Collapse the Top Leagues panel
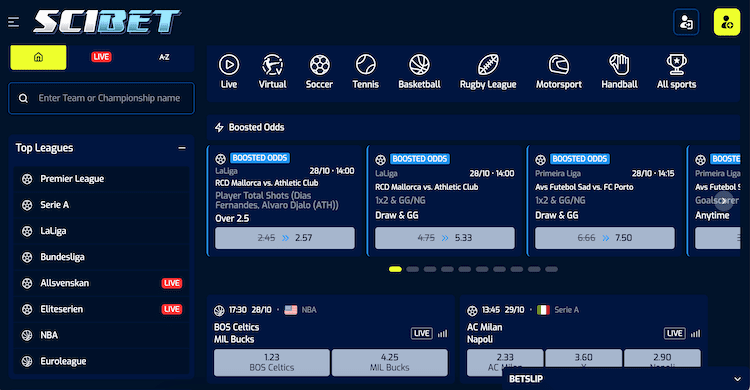This screenshot has height=390, width=750. coord(182,148)
